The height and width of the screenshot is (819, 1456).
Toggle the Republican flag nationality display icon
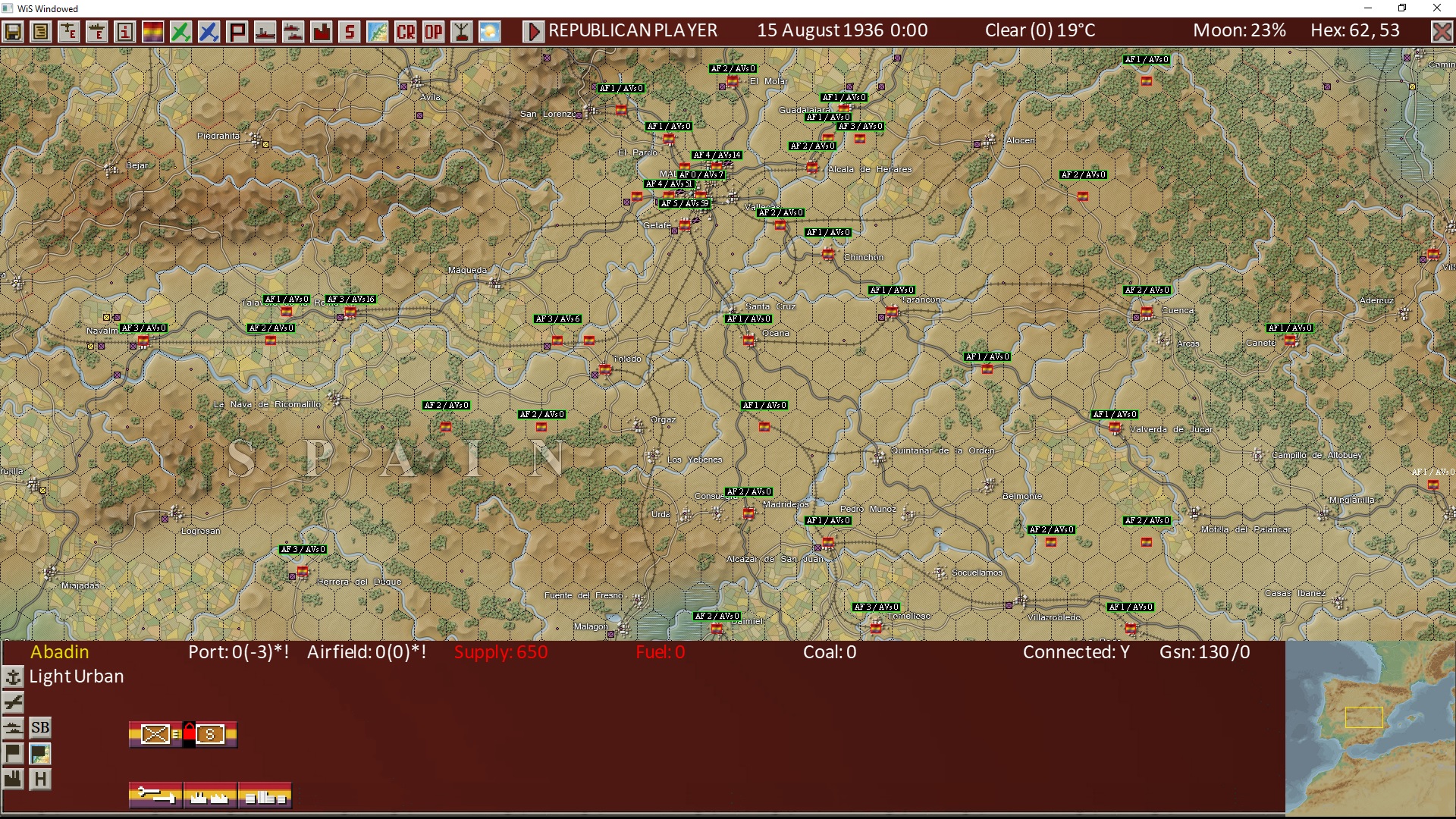point(153,32)
